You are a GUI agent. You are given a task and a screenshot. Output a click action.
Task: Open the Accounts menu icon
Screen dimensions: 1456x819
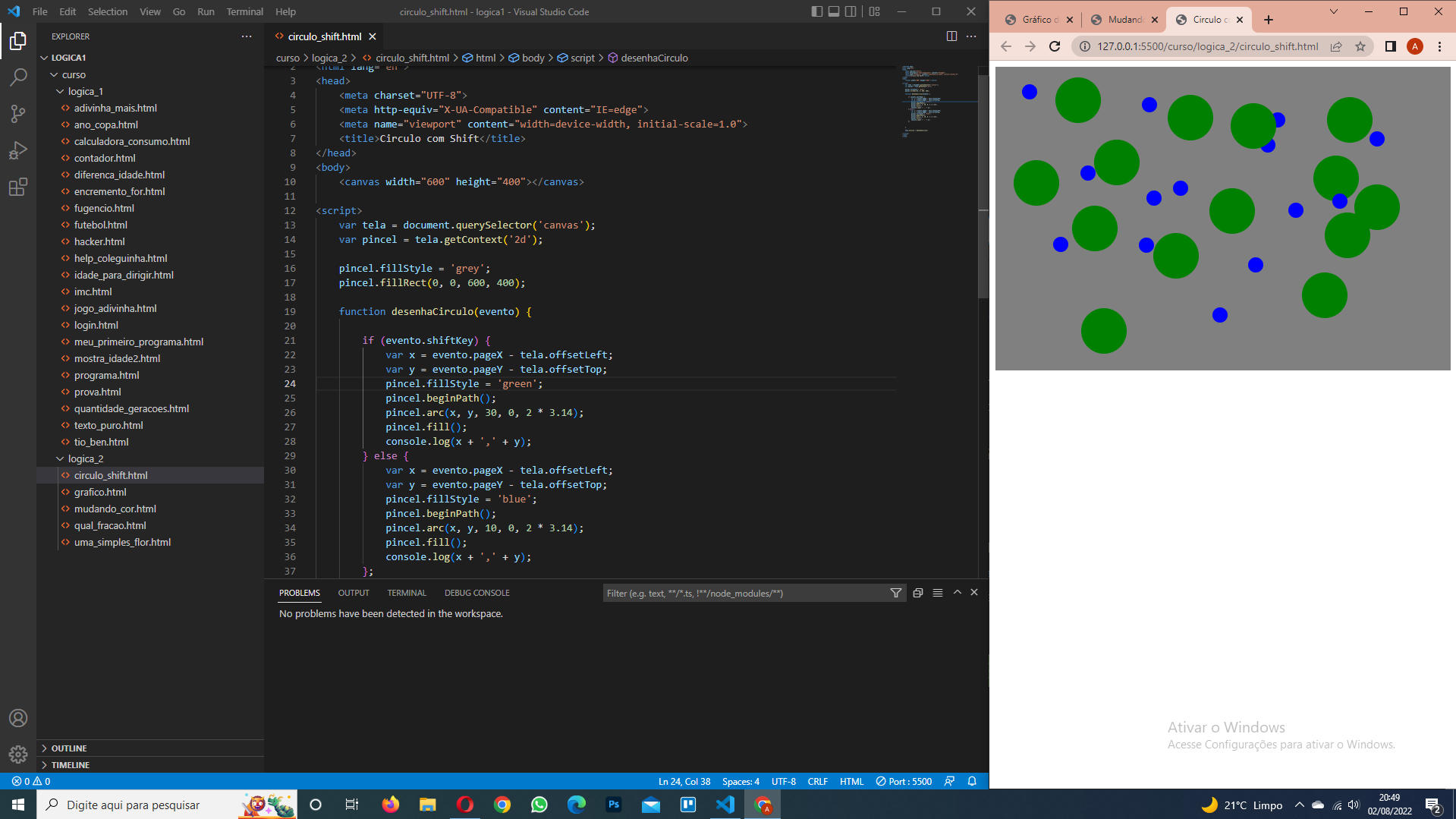point(18,718)
